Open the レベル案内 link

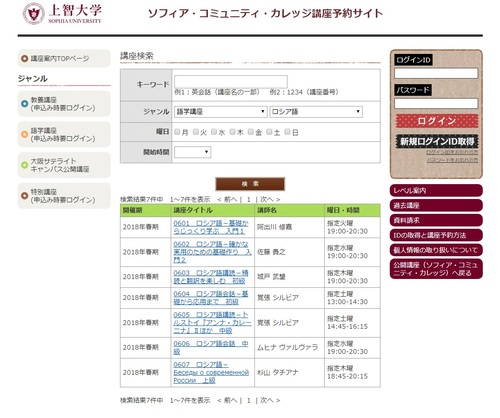436,191
